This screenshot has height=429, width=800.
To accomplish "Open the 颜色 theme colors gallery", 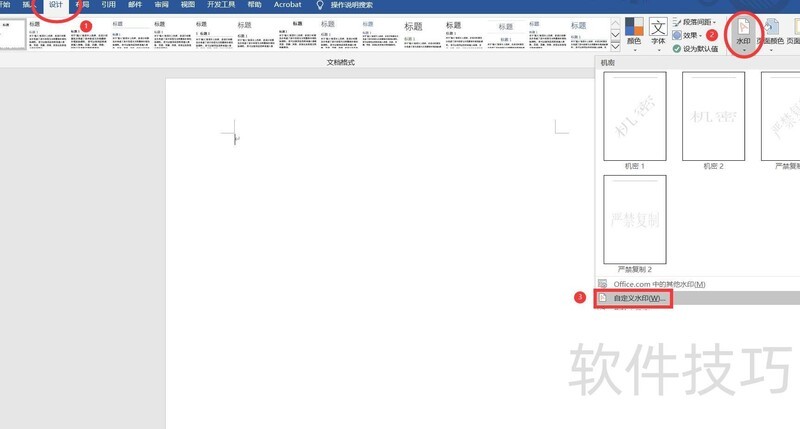I will pos(634,34).
